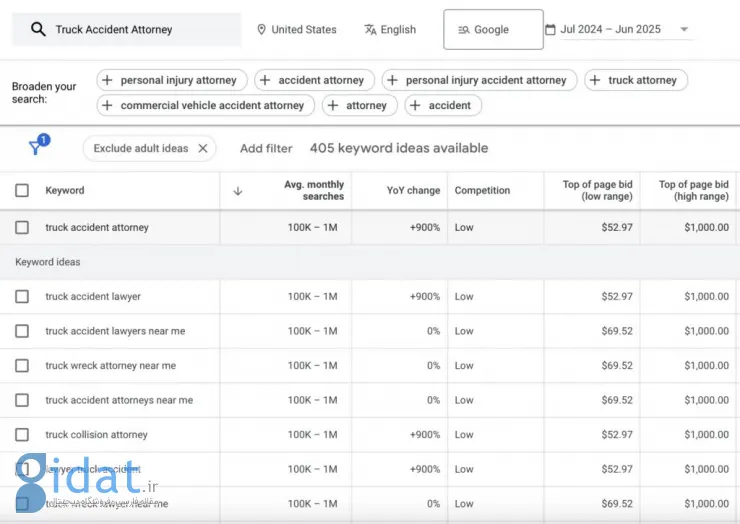The image size is (740, 524).
Task: Click the plus icon on personal injury attorney
Action: pos(107,80)
